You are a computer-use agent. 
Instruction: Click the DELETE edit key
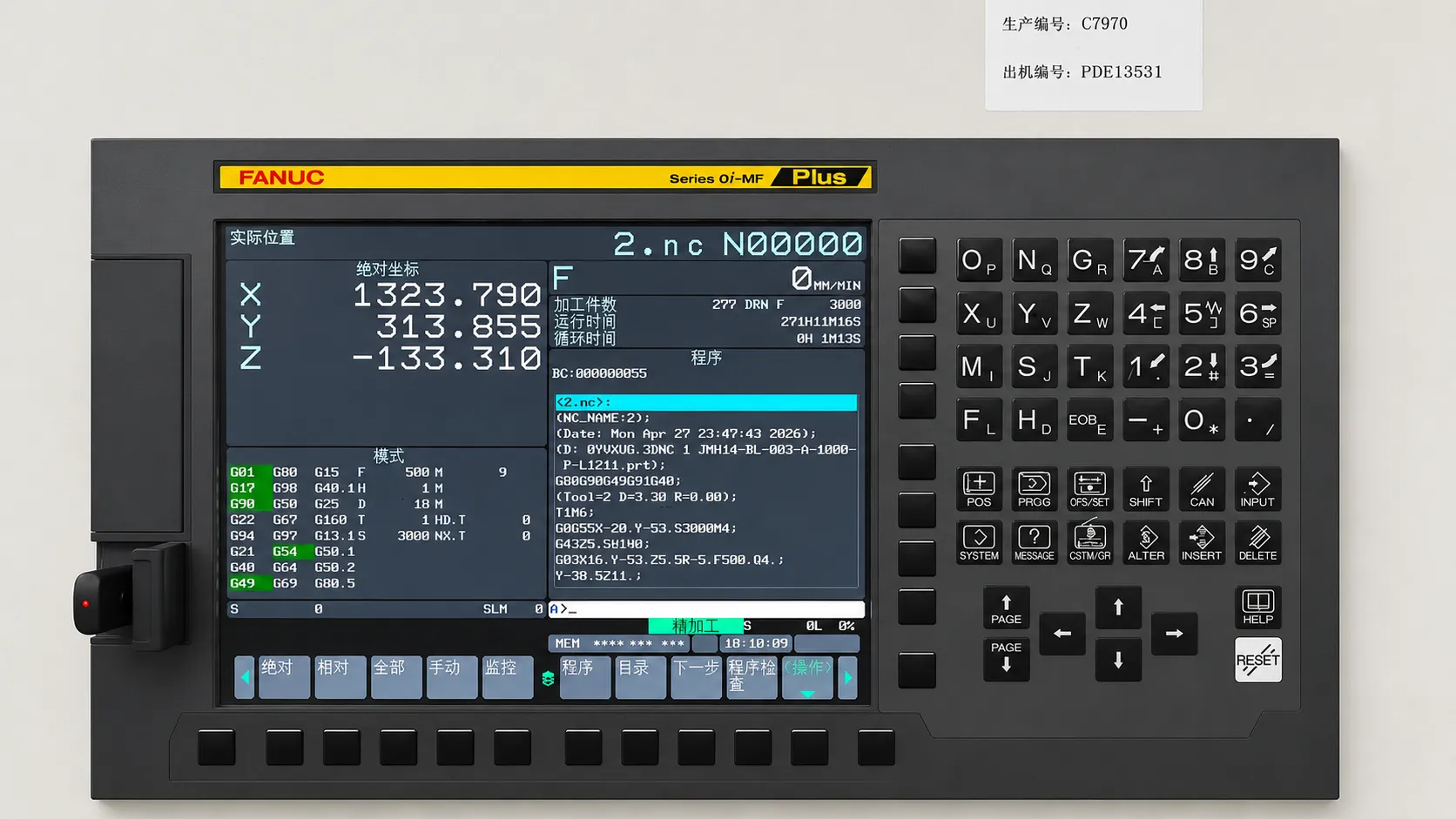[x=1257, y=543]
